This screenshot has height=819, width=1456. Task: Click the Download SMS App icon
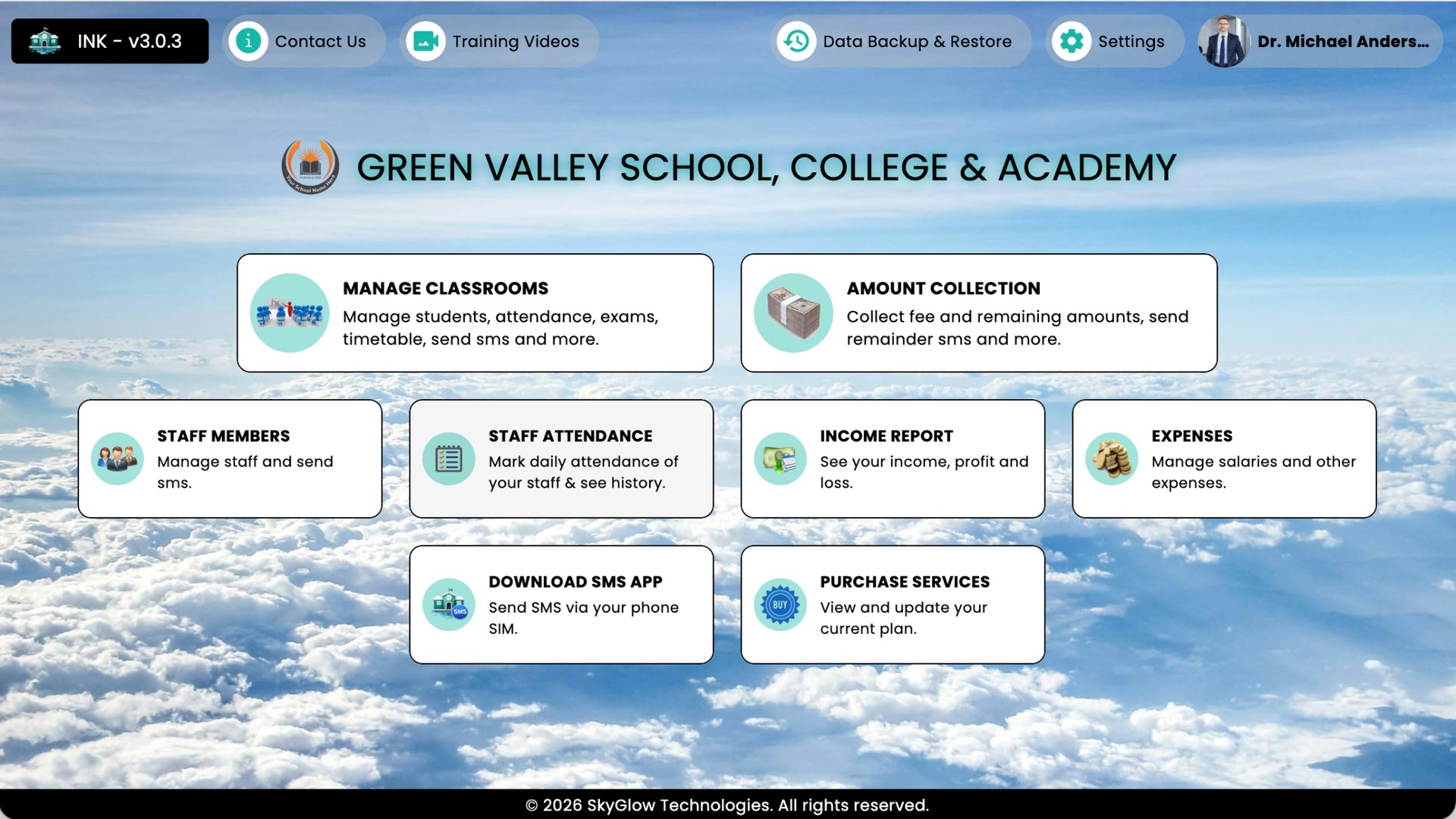click(x=449, y=604)
